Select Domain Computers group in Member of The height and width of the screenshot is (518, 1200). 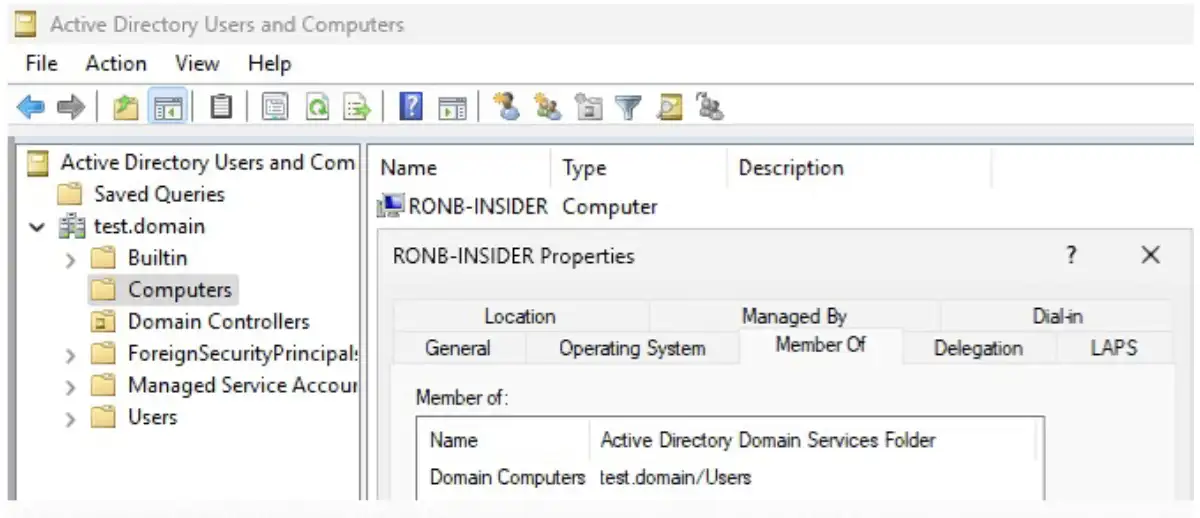[x=507, y=478]
